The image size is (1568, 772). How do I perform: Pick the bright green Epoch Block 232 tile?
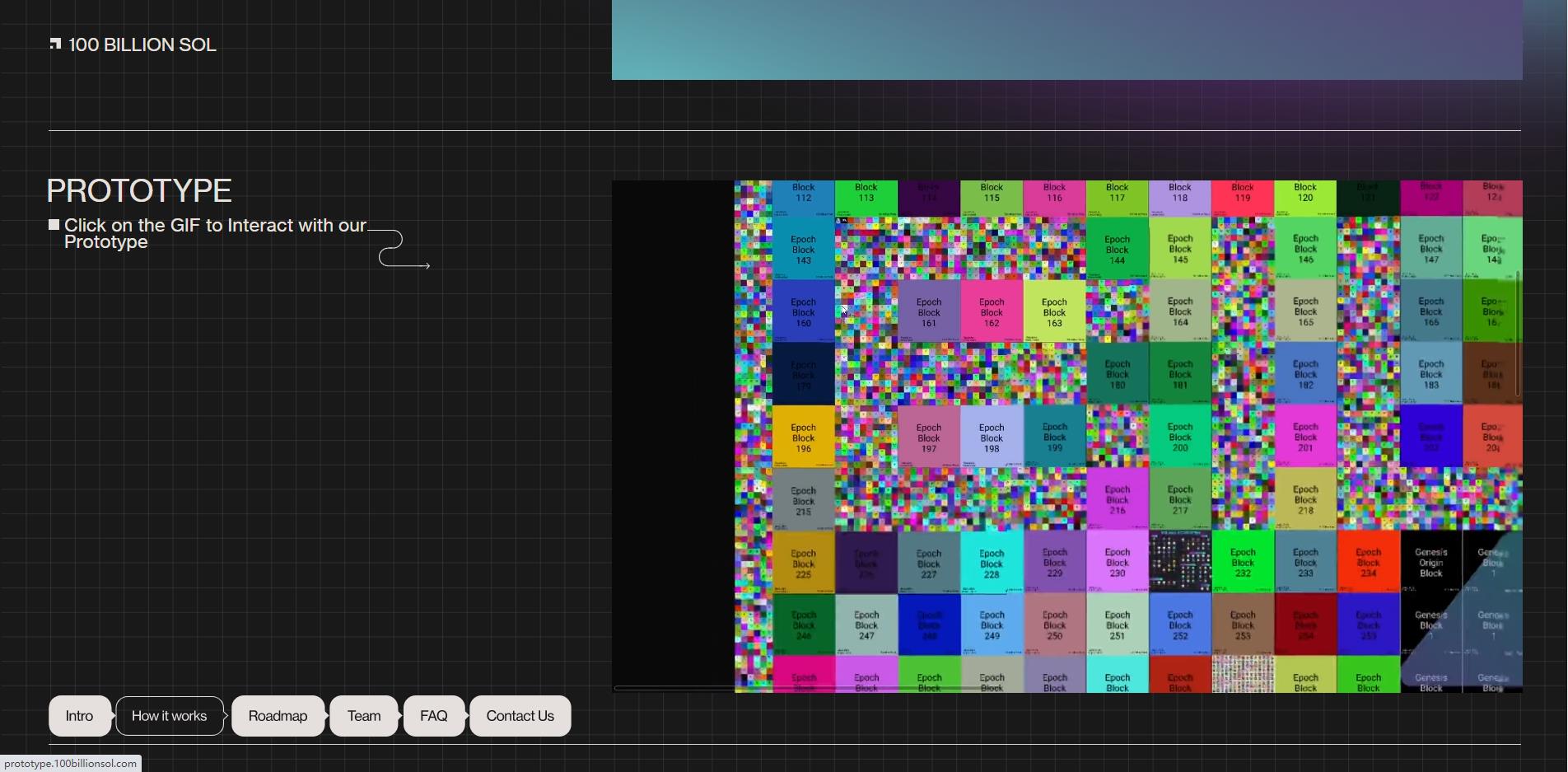coord(1243,562)
